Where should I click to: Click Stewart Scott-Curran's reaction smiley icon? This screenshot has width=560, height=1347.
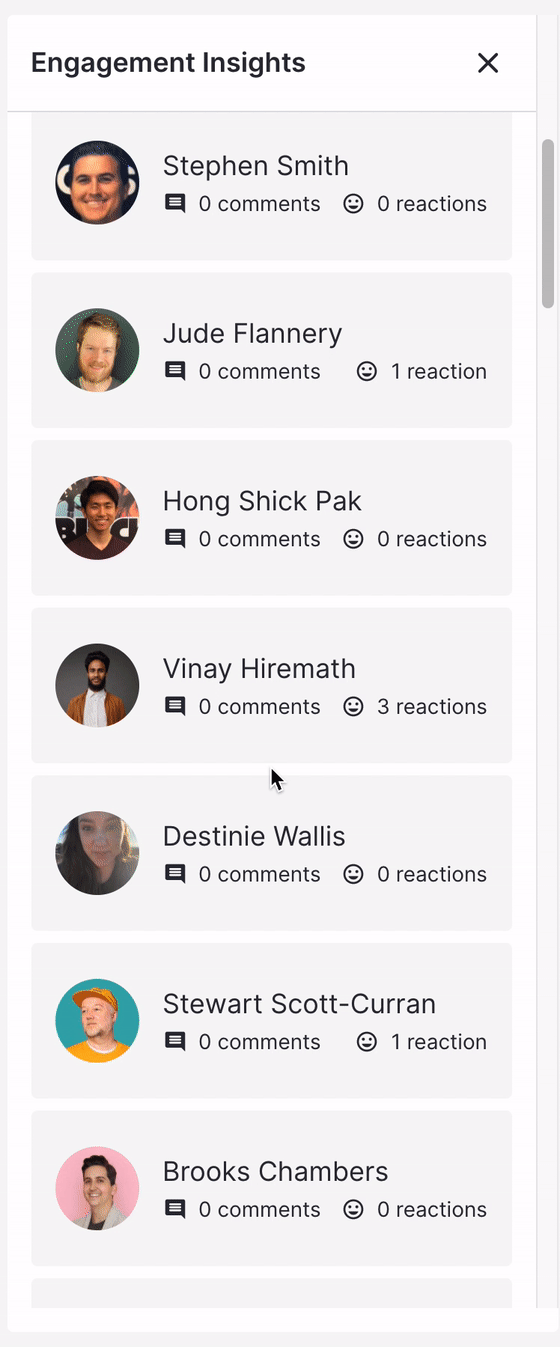[367, 1041]
